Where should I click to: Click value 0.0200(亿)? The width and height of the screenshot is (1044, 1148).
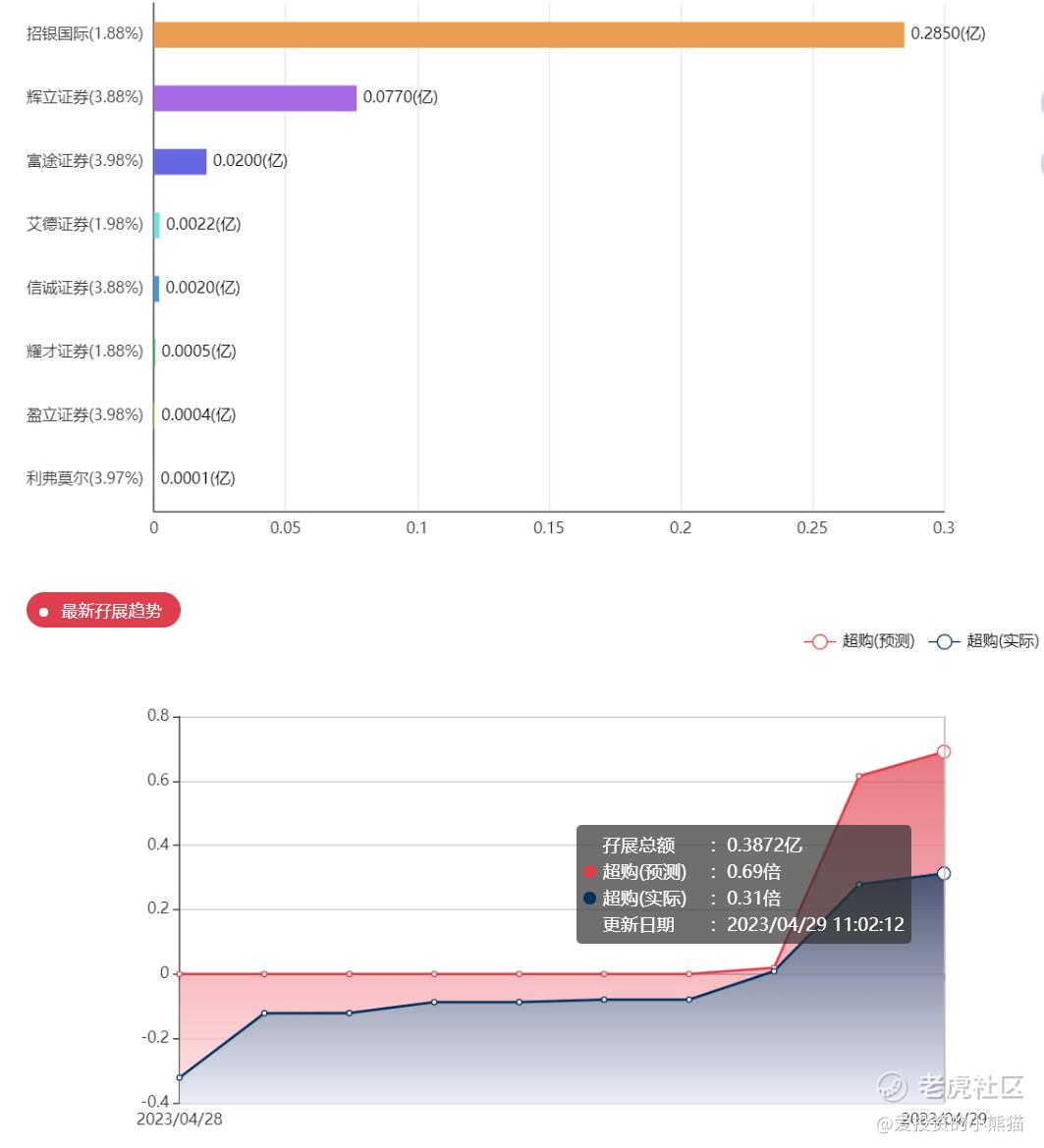click(x=249, y=161)
